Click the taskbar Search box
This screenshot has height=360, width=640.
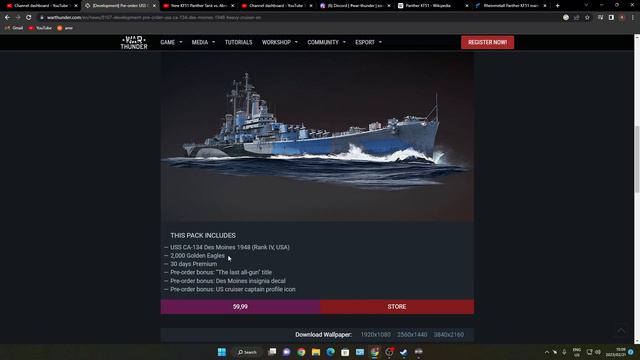point(247,352)
